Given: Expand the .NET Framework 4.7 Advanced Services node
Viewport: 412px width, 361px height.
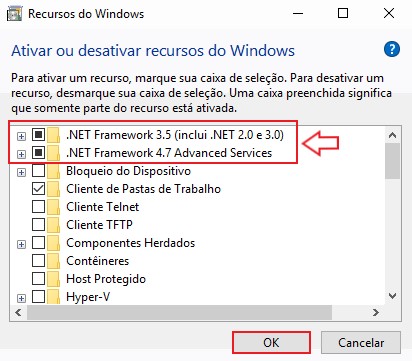Looking at the screenshot, I should 21,154.
